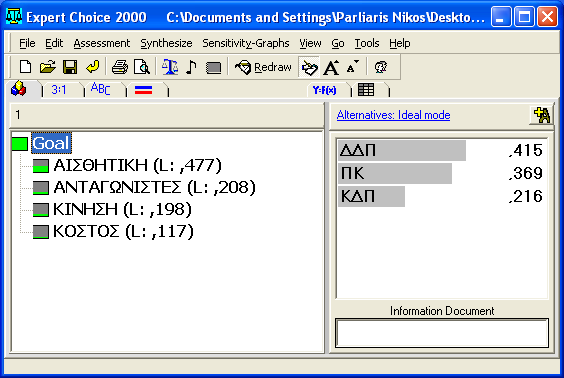This screenshot has height=378, width=564.
Task: Increase font size with large A icon
Action: [x=331, y=67]
